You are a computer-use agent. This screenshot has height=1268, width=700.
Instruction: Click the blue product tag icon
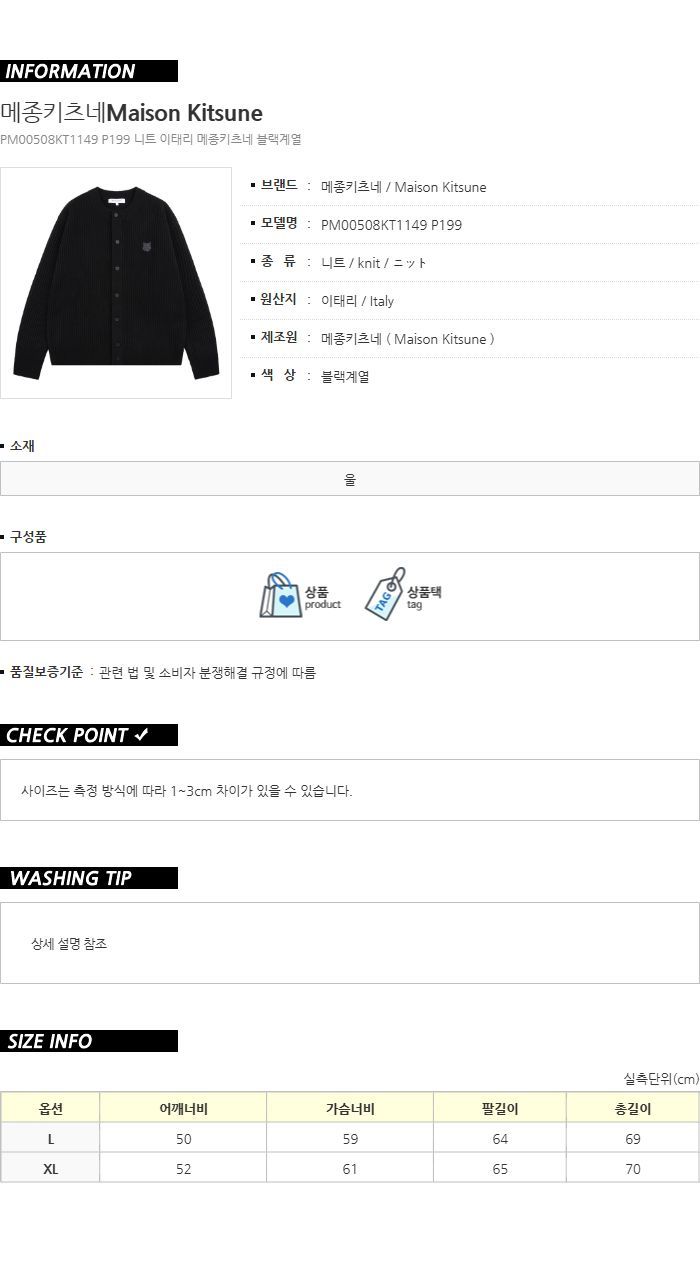pyautogui.click(x=385, y=595)
